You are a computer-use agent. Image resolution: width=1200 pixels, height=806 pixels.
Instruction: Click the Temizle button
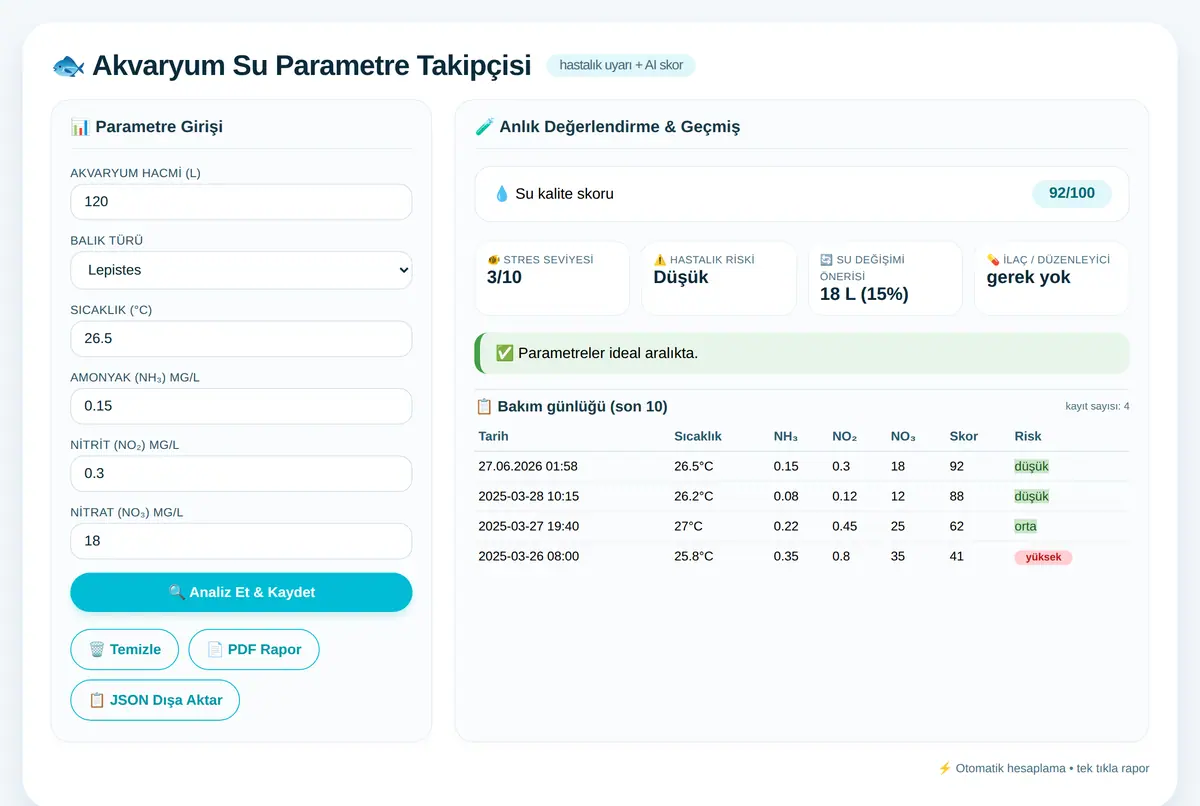[x=125, y=649]
